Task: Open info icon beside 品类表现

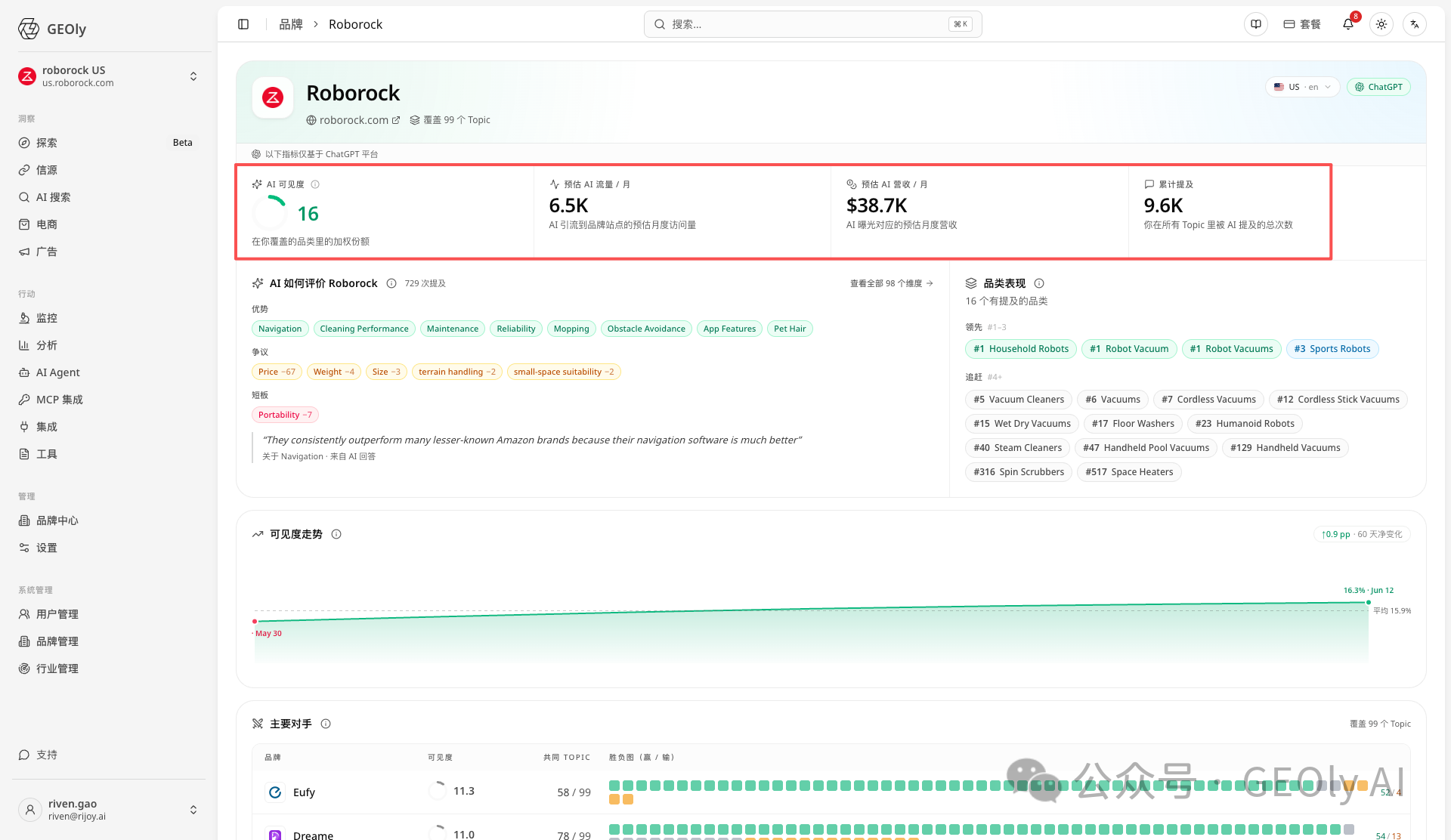Action: 1039,283
